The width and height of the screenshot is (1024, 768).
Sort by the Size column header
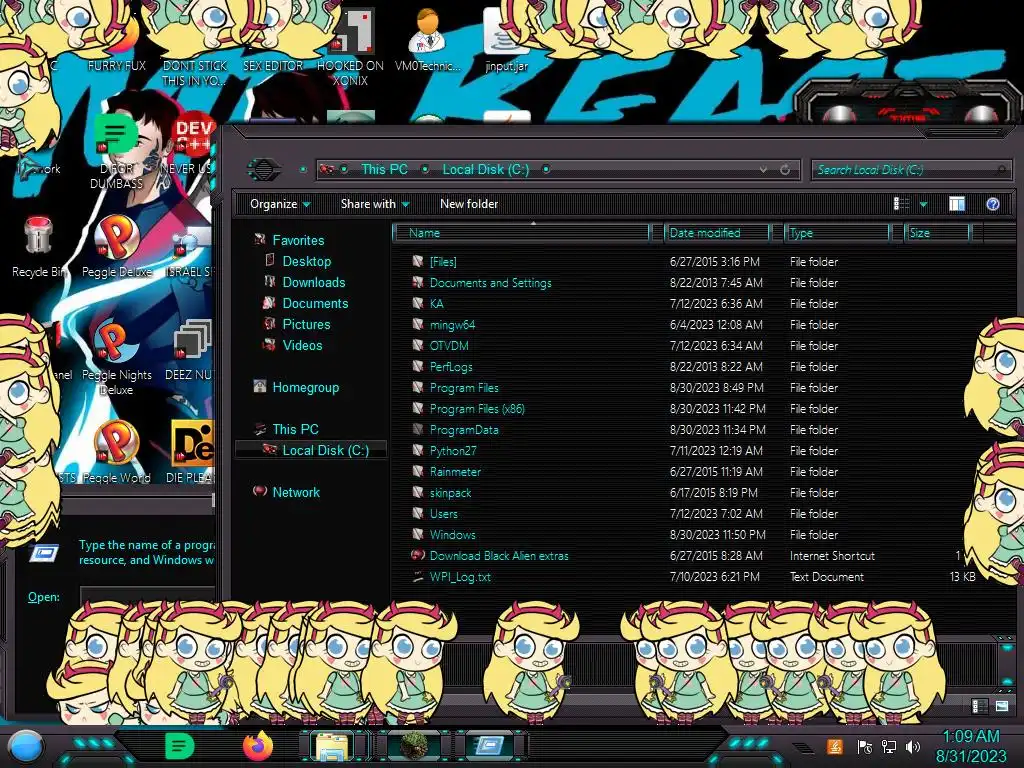937,233
